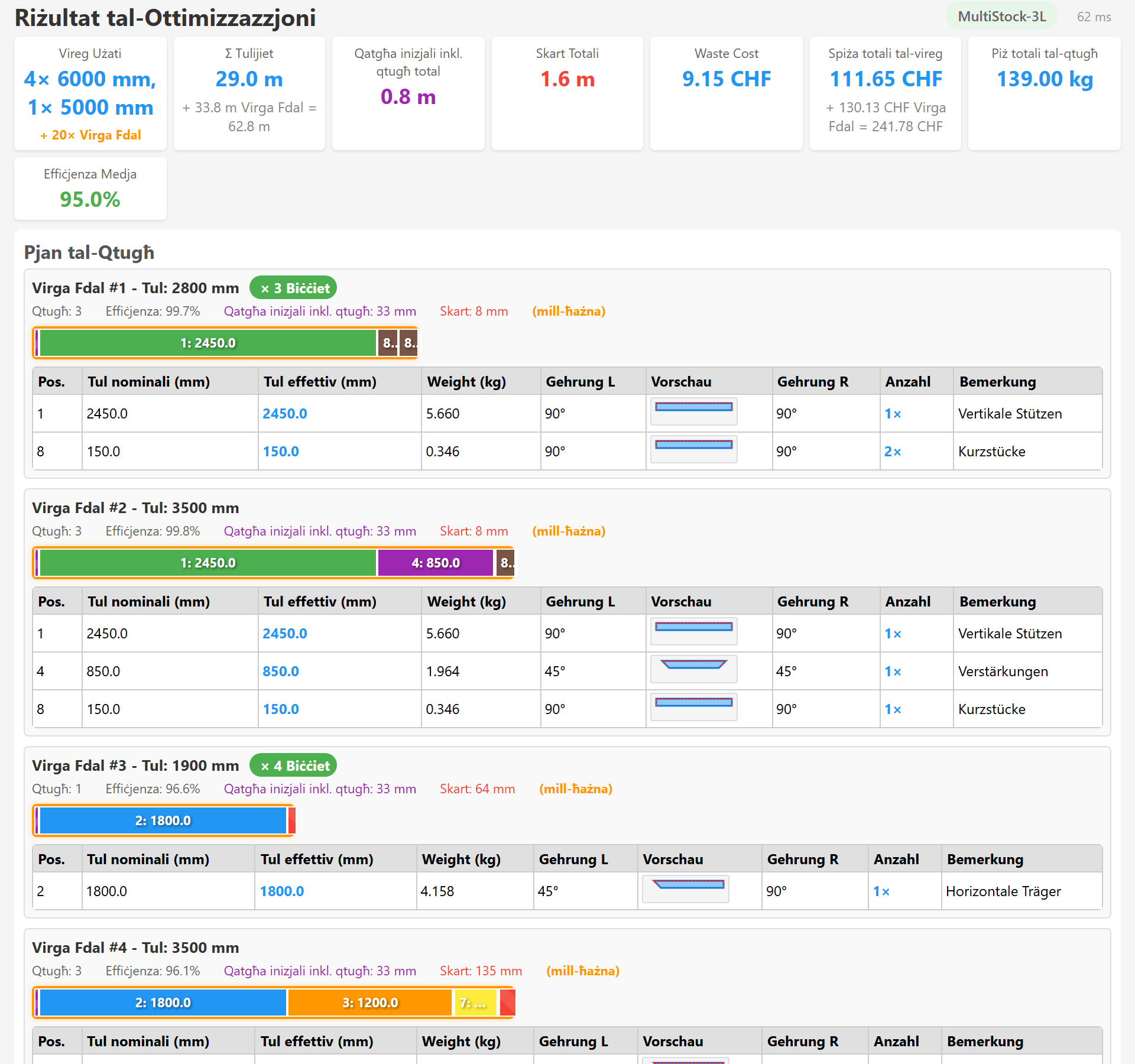Select green 1: 2450.0 segment in Virga Fdal #2 bar
Viewport: 1135px width, 1064px height.
[x=207, y=563]
